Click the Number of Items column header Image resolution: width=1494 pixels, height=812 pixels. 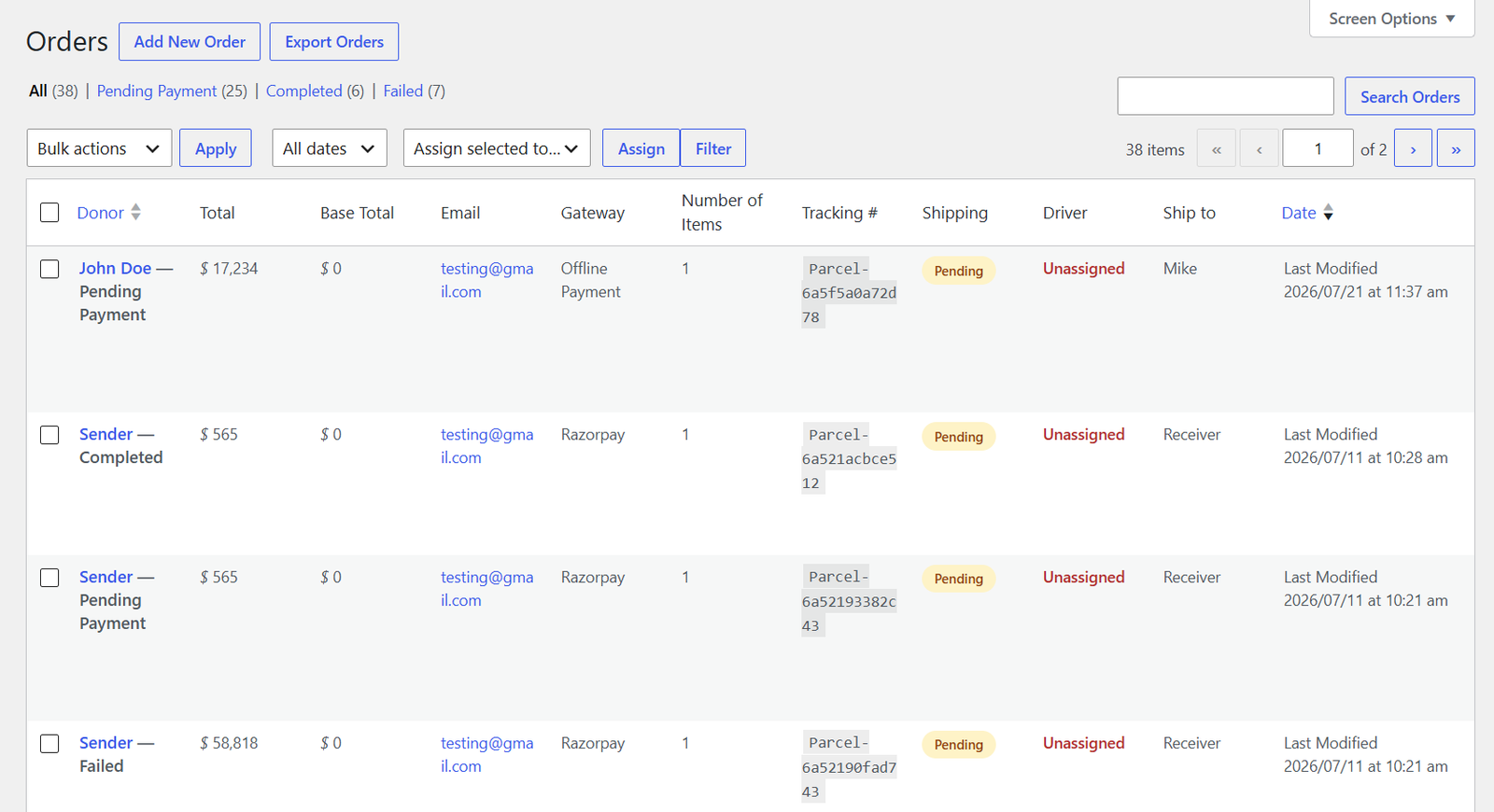click(x=722, y=213)
